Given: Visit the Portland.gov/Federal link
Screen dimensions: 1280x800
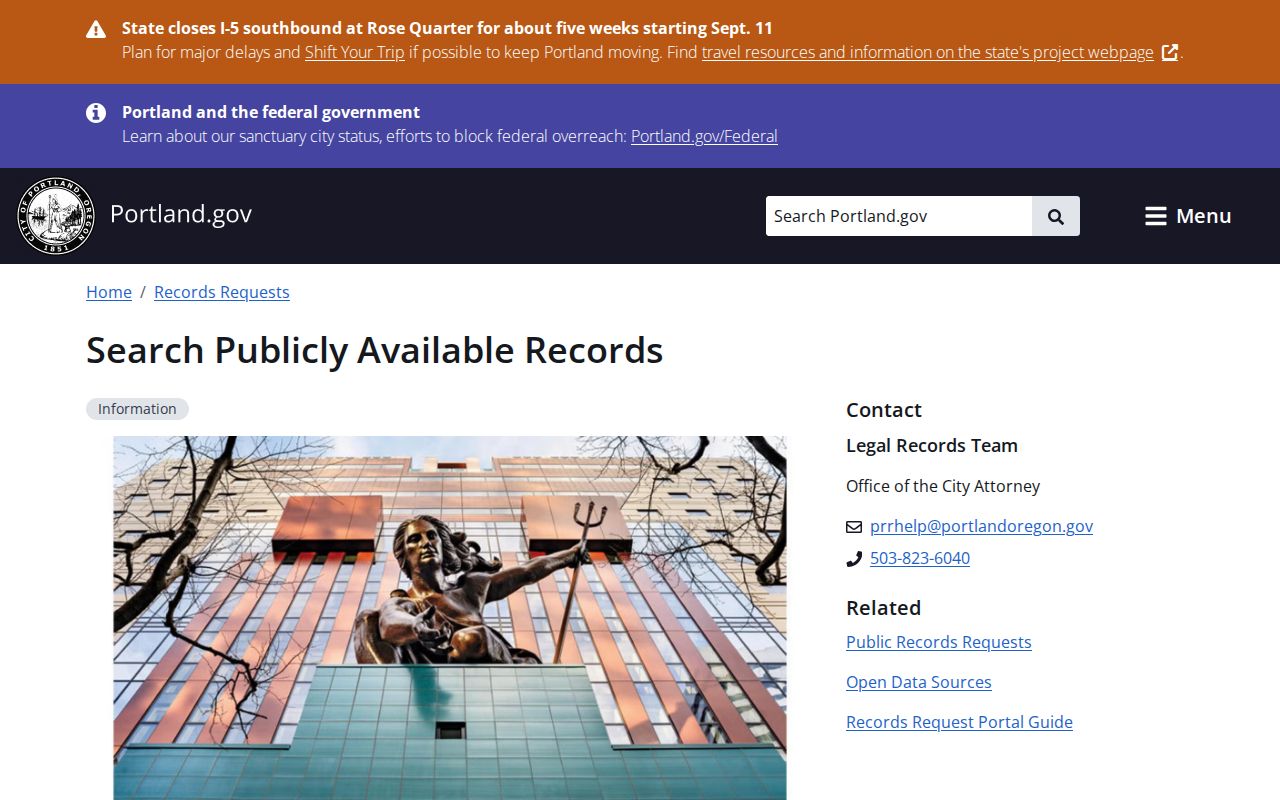Looking at the screenshot, I should point(704,136).
